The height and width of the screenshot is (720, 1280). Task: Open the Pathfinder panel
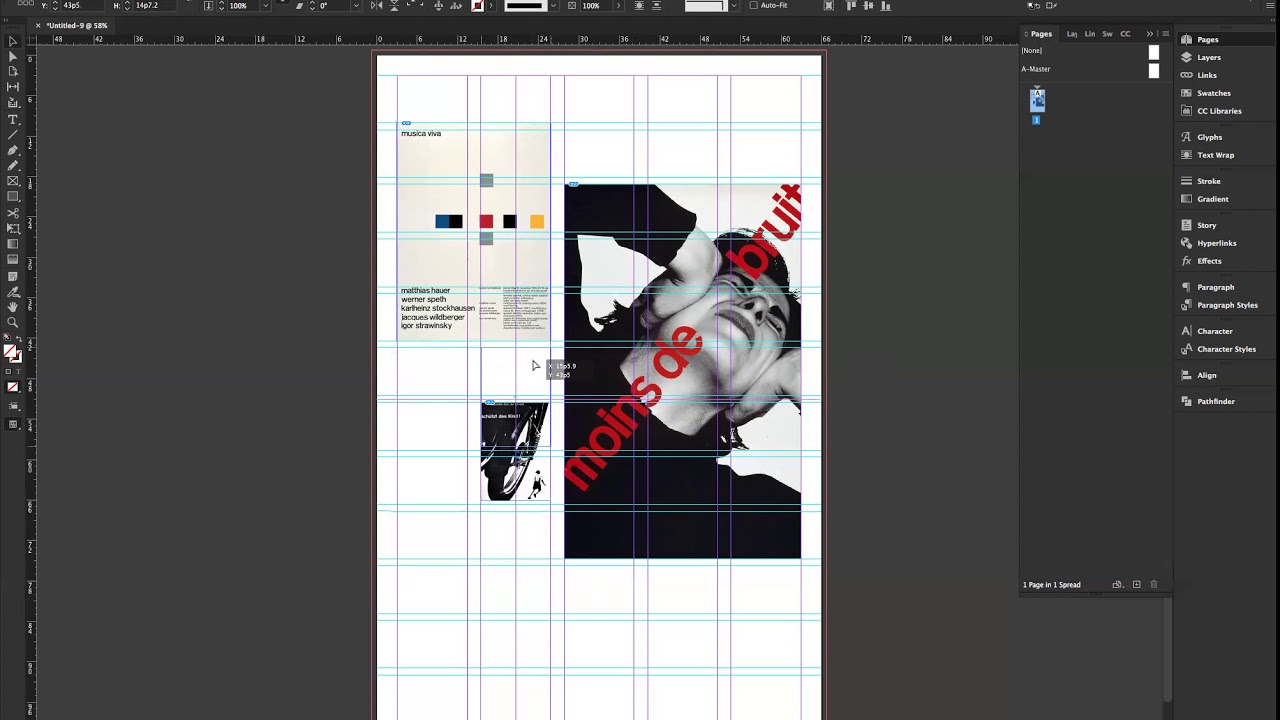point(1215,401)
